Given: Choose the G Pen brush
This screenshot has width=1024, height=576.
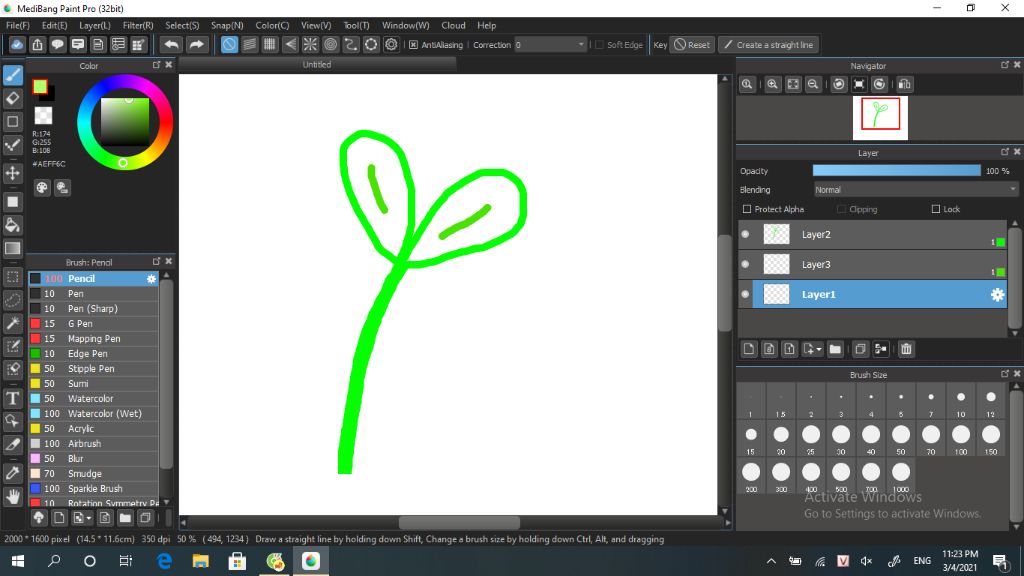Looking at the screenshot, I should [93, 323].
